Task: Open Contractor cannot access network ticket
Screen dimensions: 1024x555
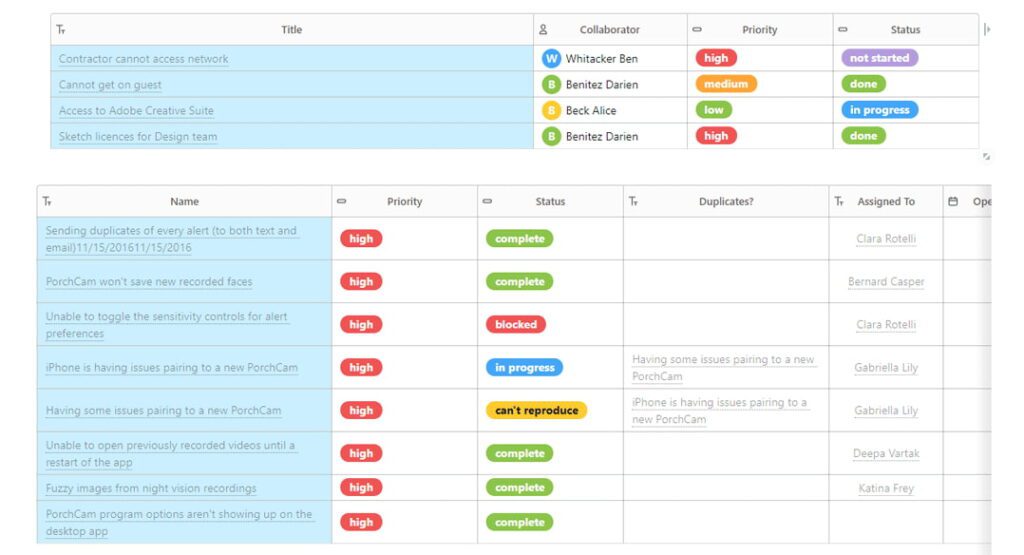Action: (144, 59)
